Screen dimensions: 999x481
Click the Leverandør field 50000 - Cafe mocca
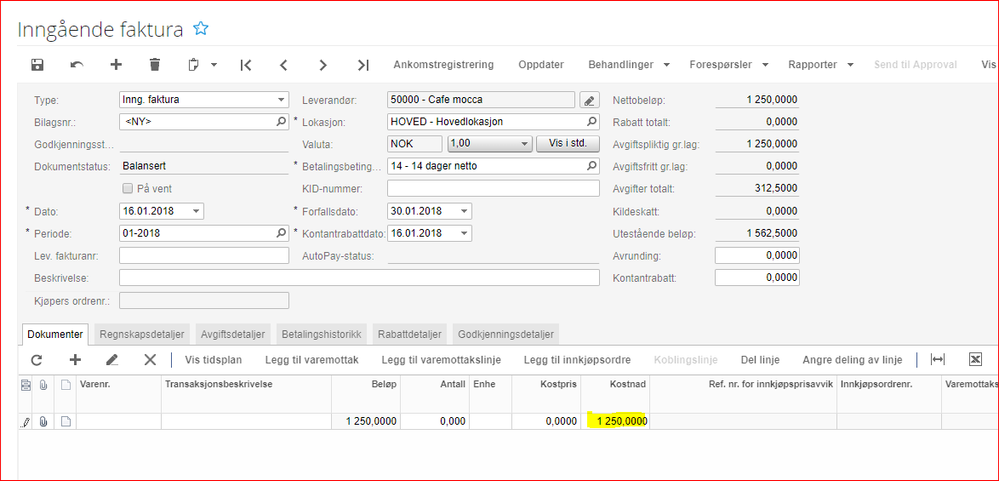[x=481, y=100]
